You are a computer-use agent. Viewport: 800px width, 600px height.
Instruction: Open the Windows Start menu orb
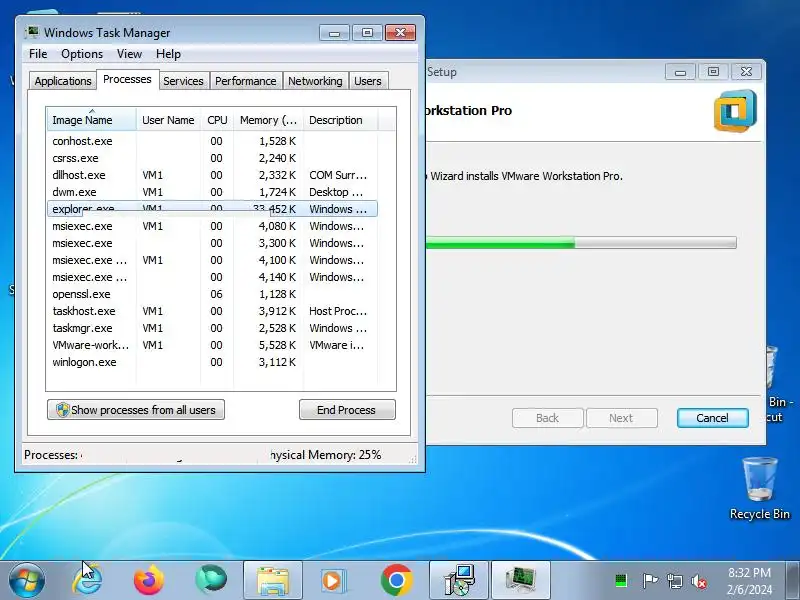click(x=26, y=581)
